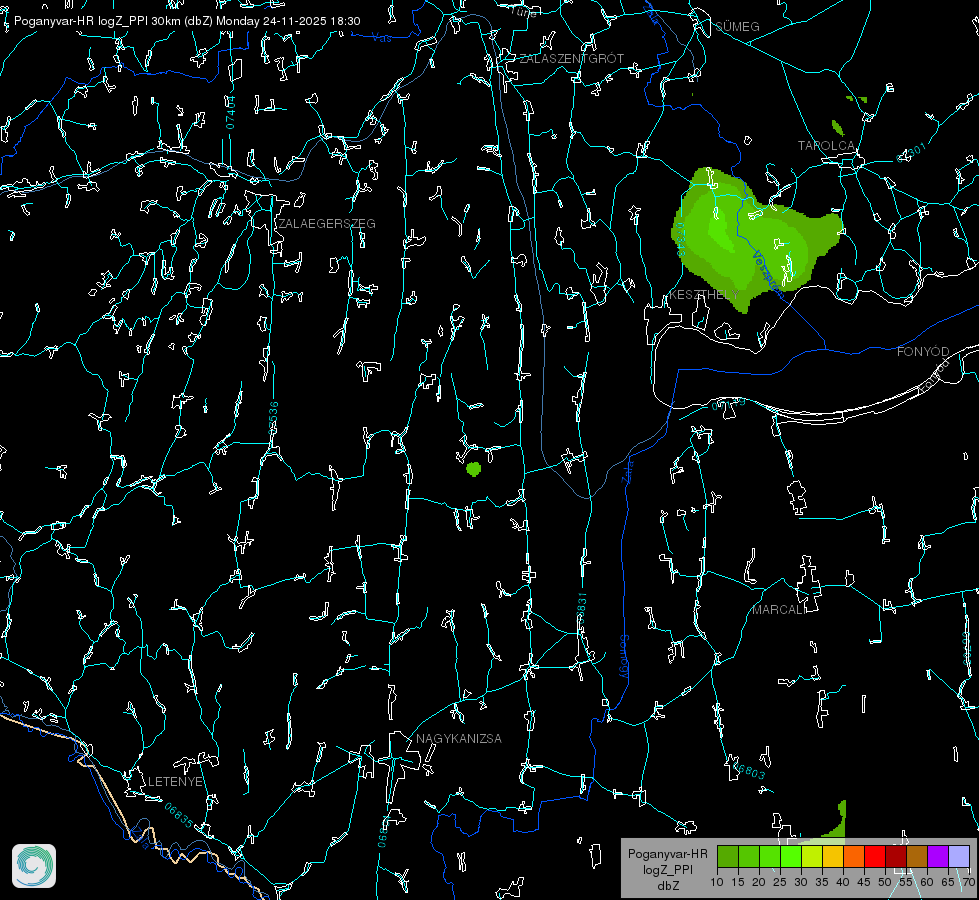Pick the purple 60-65 dBZ legend swatch
979x900 pixels.
tap(938, 856)
